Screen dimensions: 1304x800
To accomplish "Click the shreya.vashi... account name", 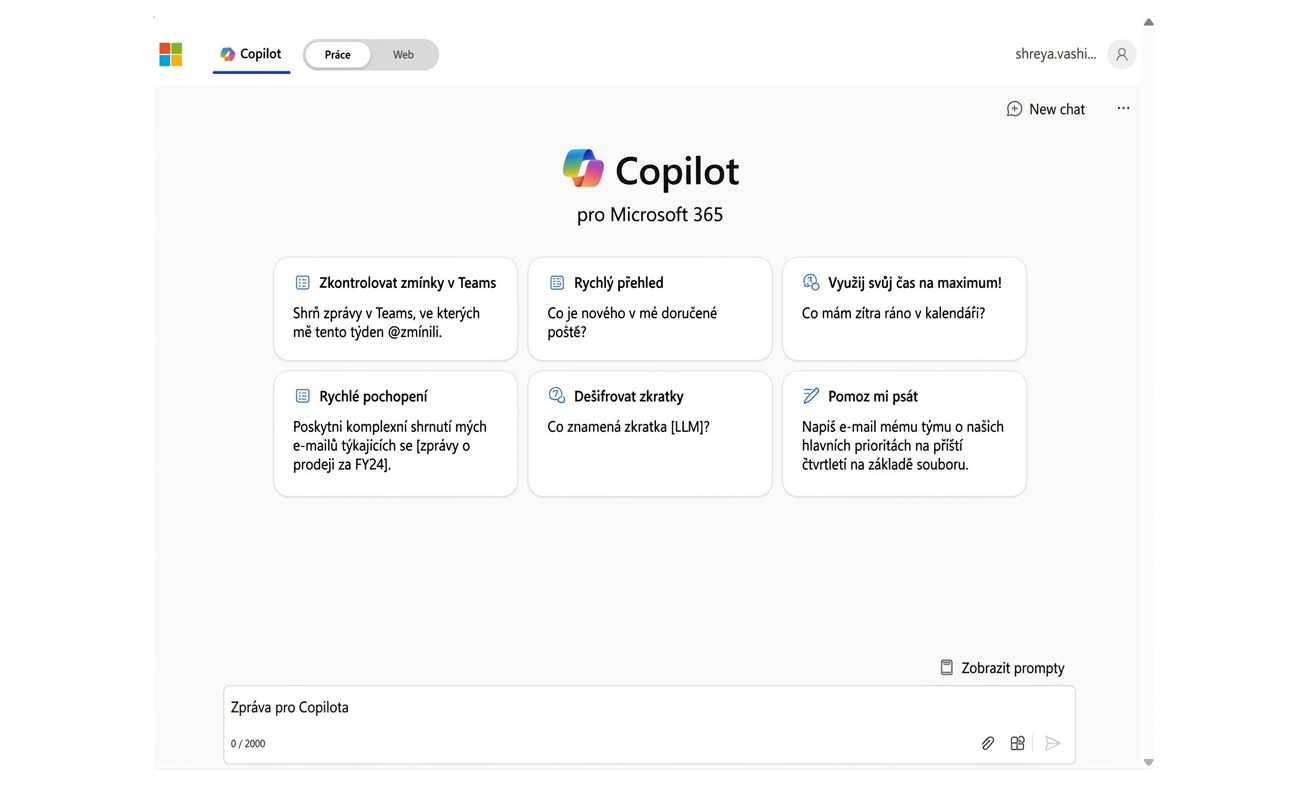I will click(x=1056, y=54).
